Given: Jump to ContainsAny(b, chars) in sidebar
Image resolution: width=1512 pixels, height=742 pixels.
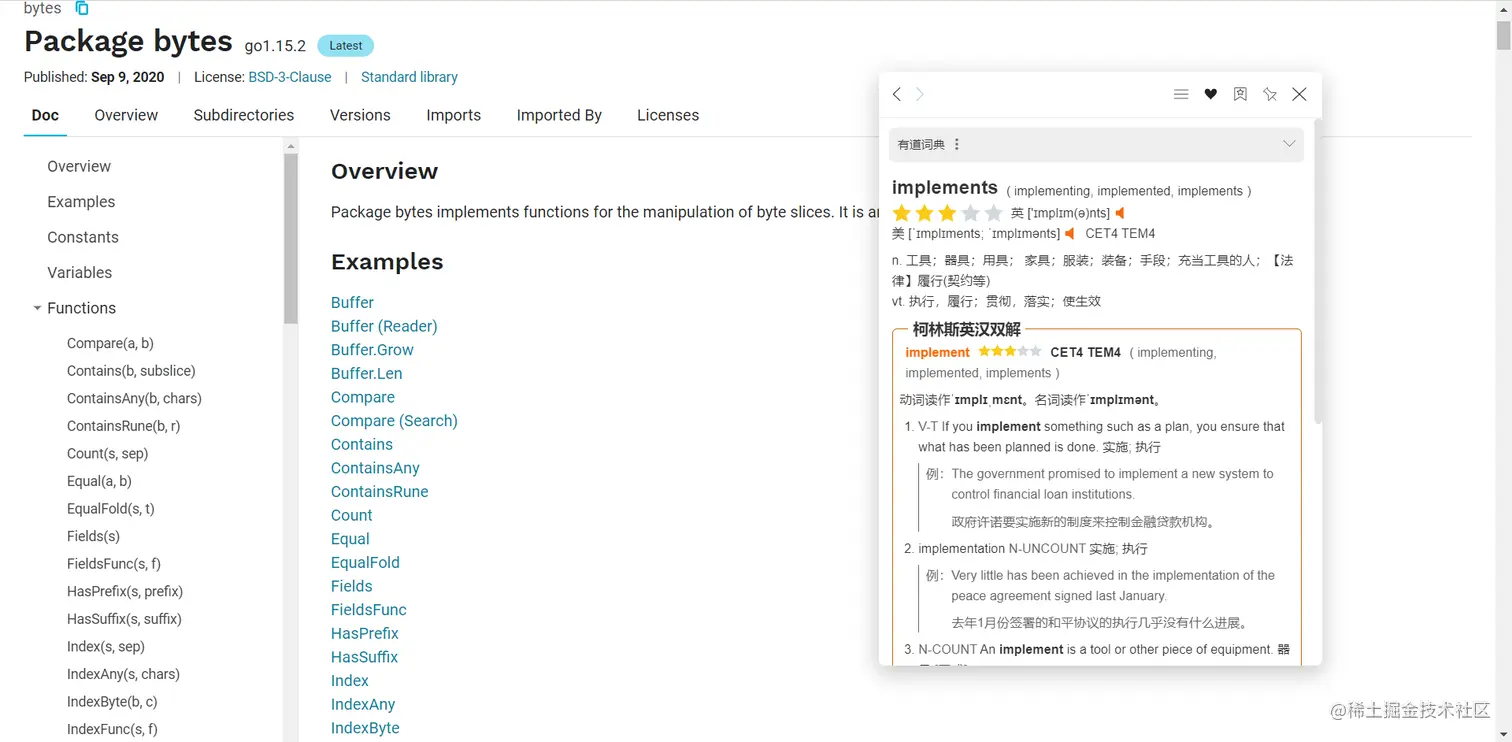Looking at the screenshot, I should pyautogui.click(x=134, y=398).
